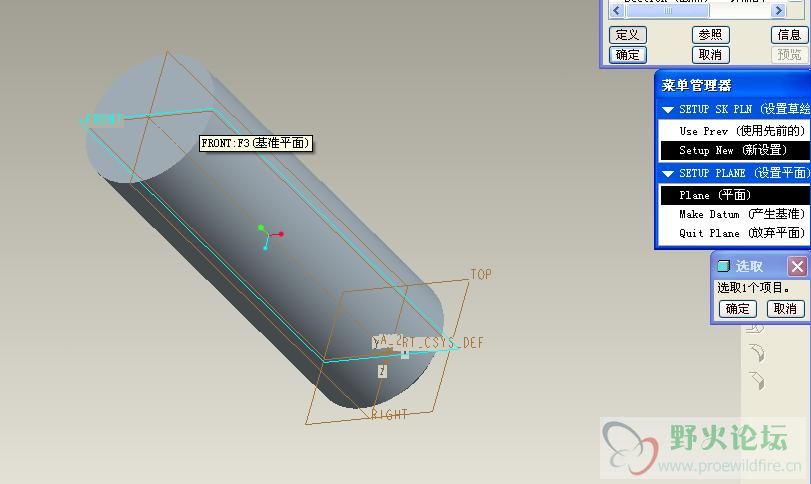Click the 选取1个项目 prompt text
Screen dimensions: 811x484
click(x=753, y=288)
